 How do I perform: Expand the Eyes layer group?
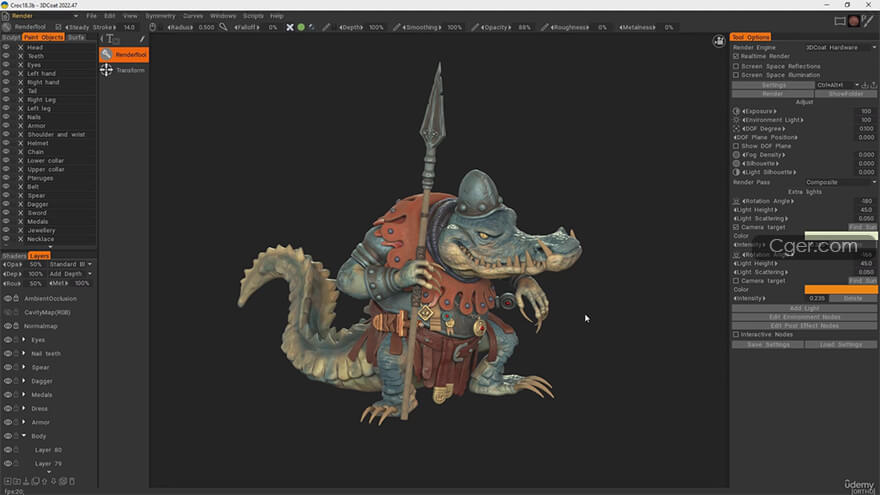pos(24,340)
